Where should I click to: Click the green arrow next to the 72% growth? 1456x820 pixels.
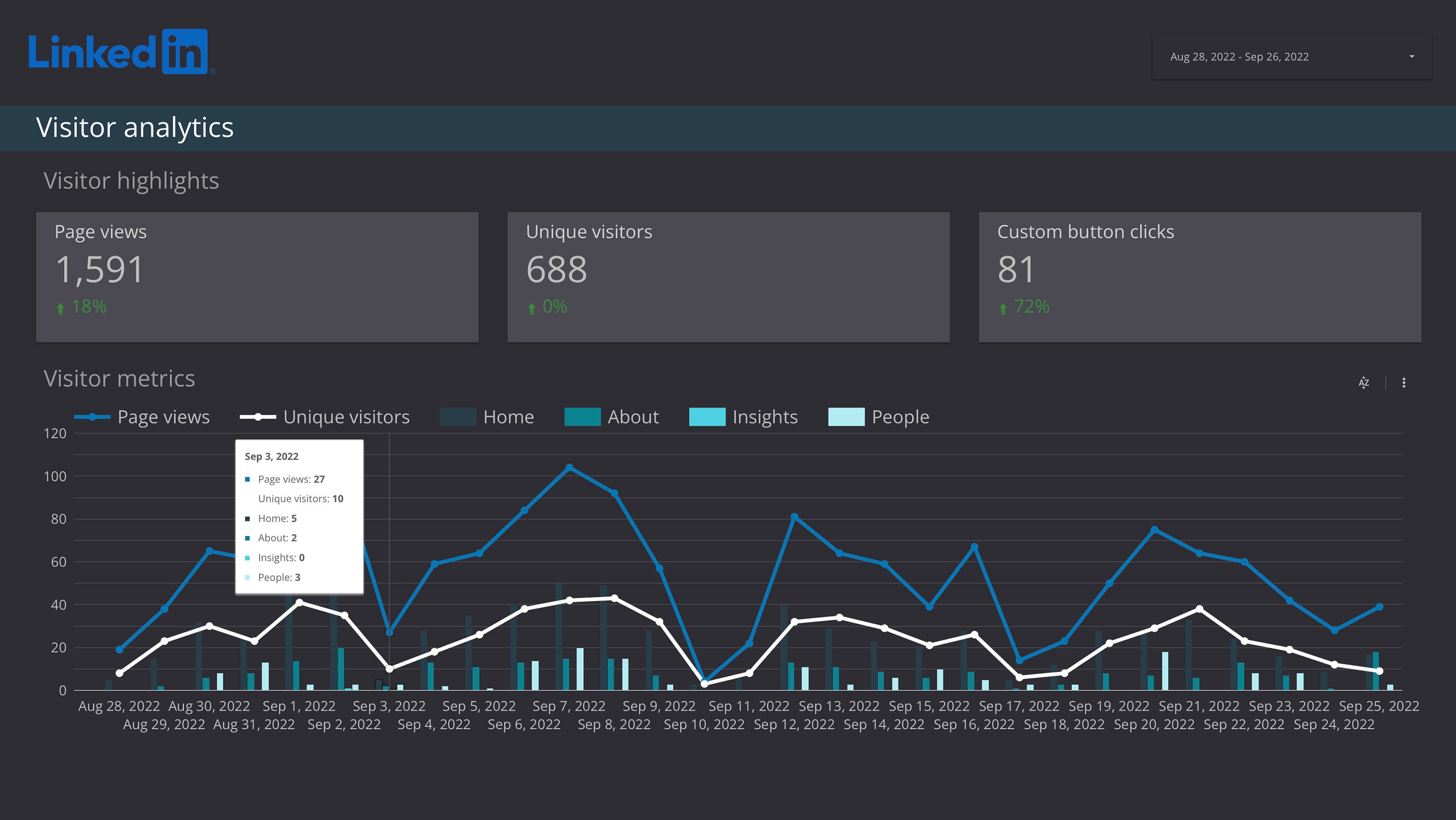coord(1003,307)
